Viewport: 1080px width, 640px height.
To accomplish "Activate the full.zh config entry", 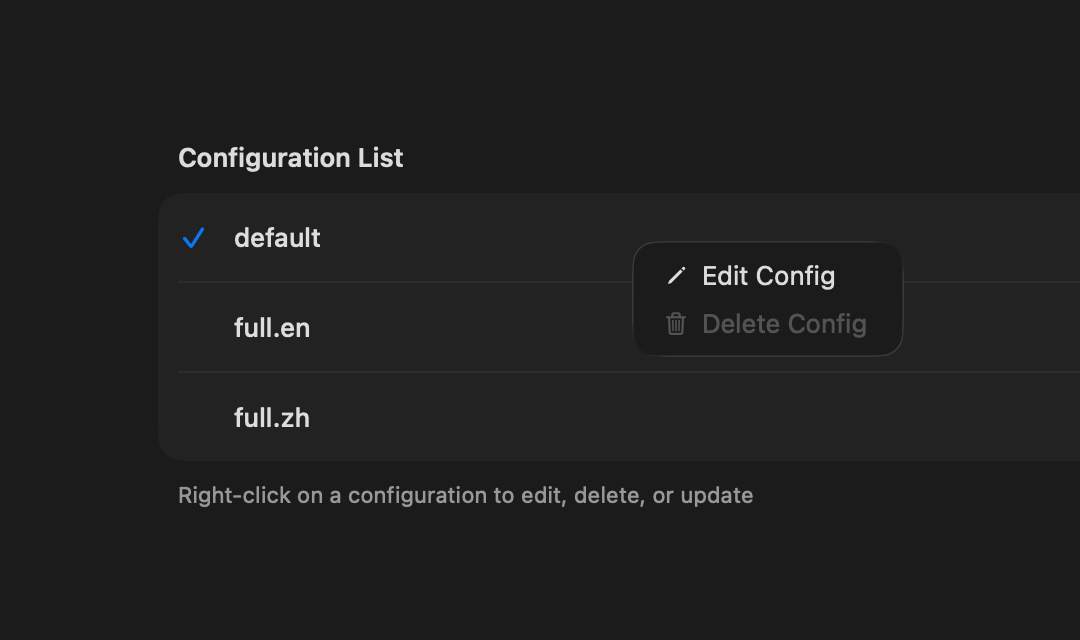I will point(400,418).
